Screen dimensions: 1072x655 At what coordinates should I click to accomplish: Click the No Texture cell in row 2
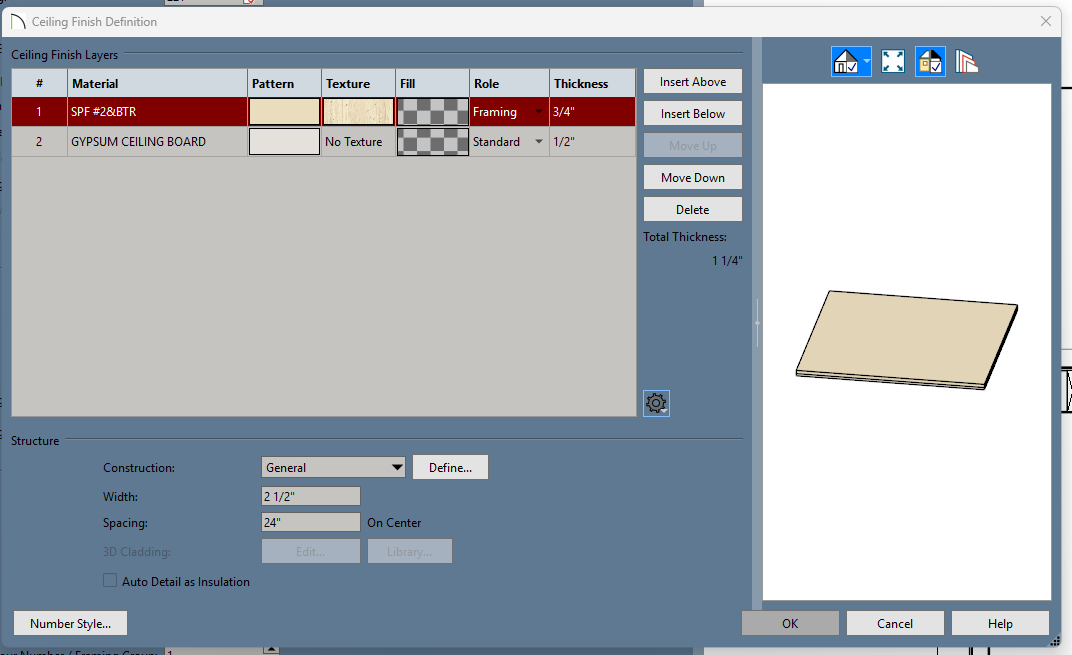coord(358,142)
